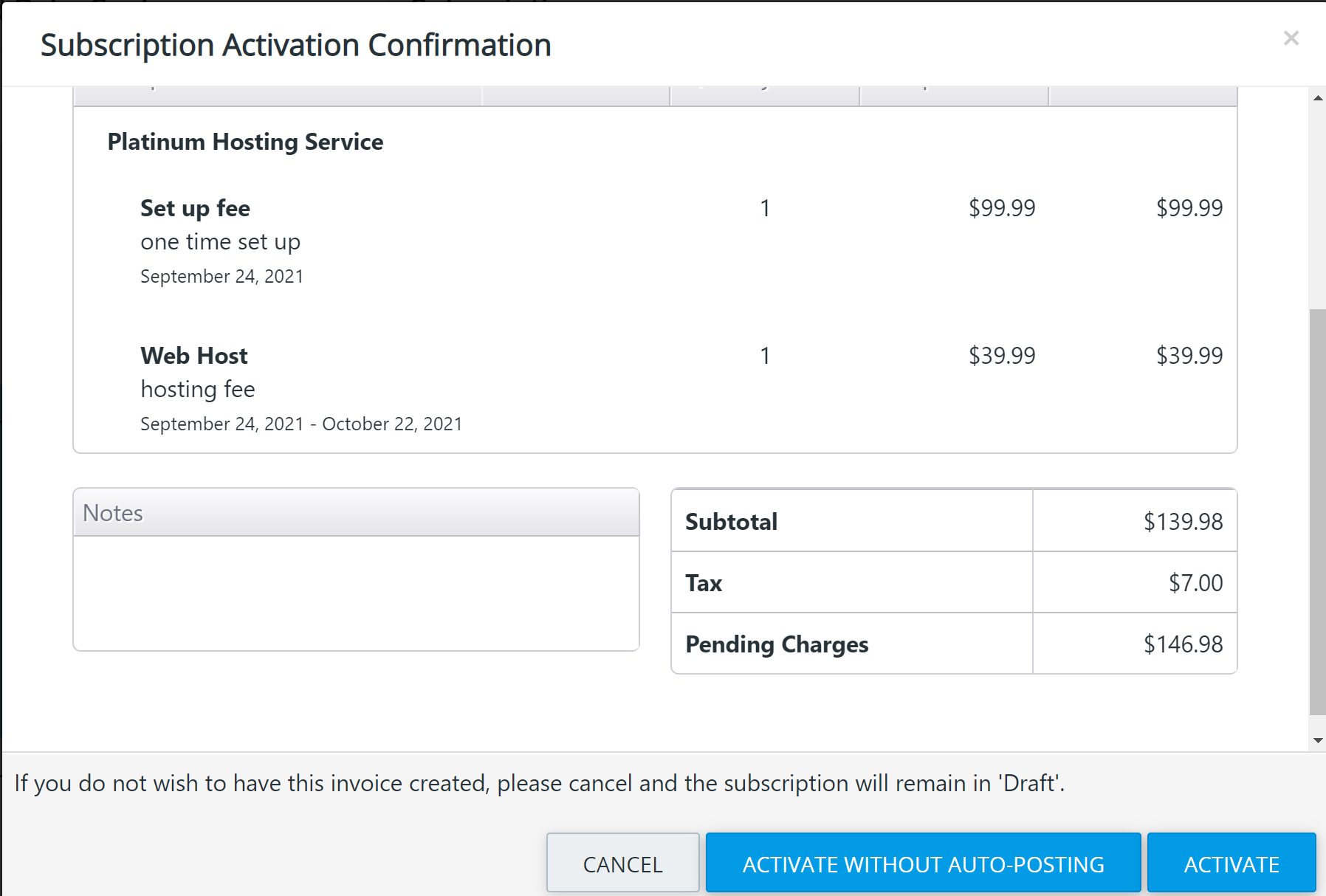Click the Pending Charges label
The width and height of the screenshot is (1326, 896).
[777, 644]
